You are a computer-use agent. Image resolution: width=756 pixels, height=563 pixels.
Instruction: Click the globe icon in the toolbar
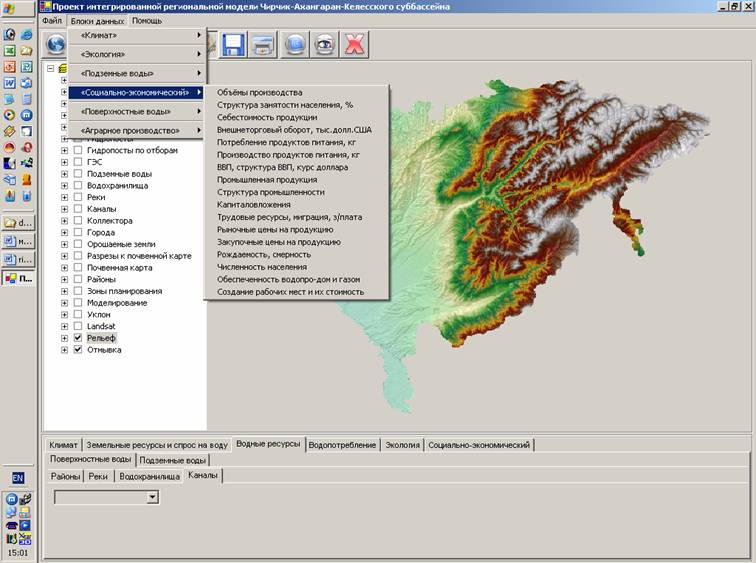pos(56,44)
